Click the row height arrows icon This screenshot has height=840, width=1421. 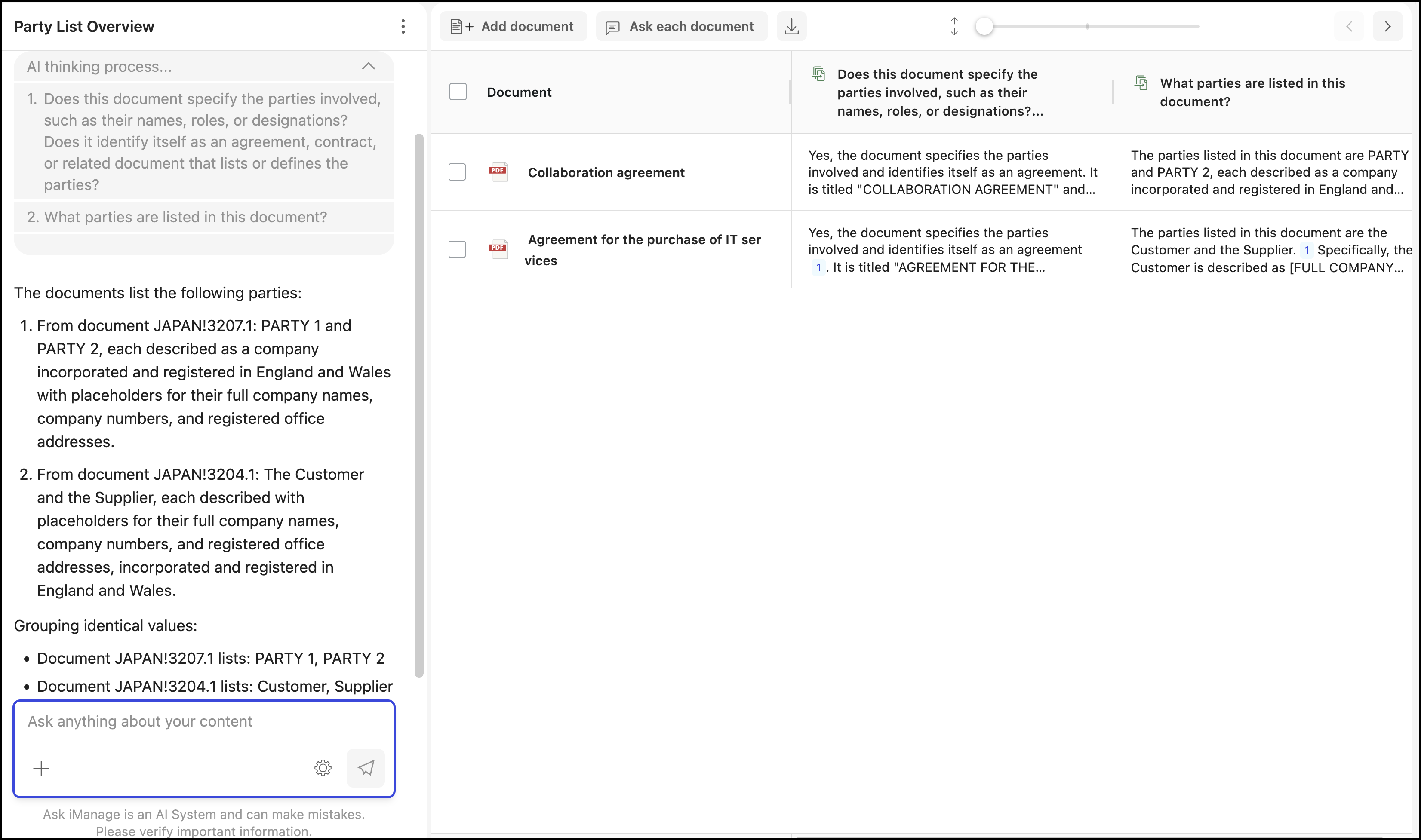tap(954, 27)
